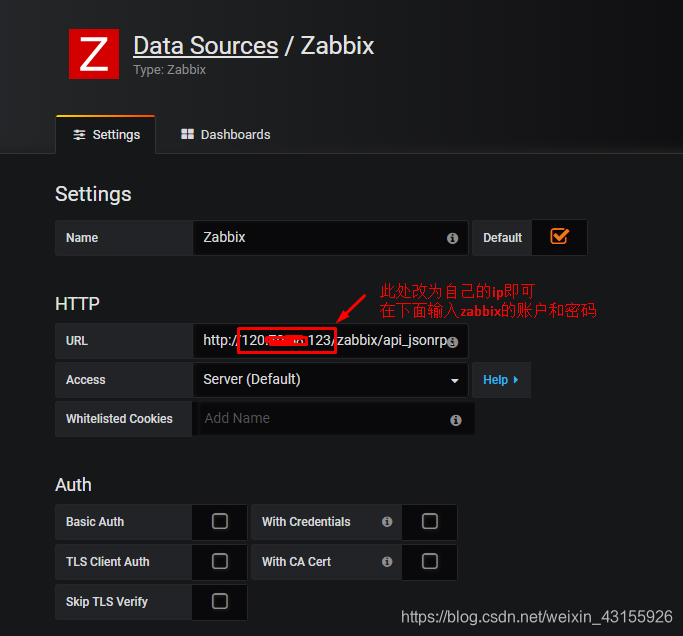Click the Settings tab sliders icon
This screenshot has width=683, height=636.
(79, 135)
